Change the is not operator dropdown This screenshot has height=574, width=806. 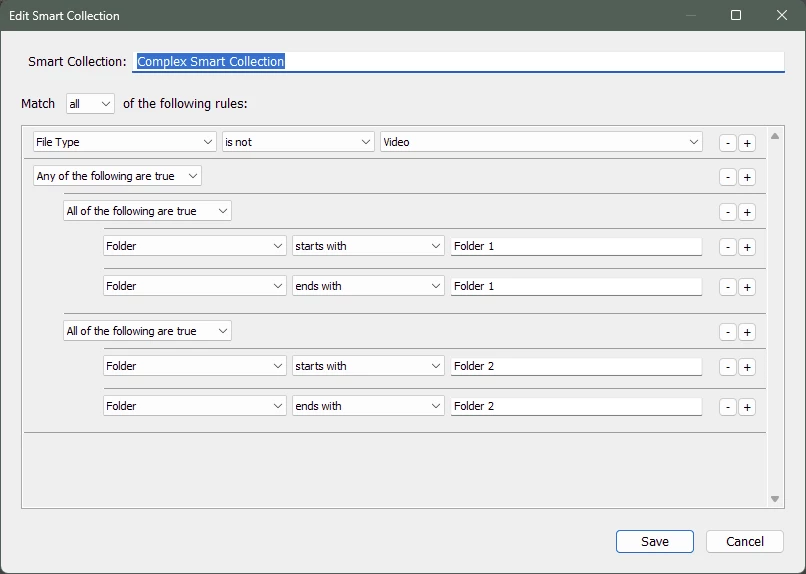[x=298, y=142]
